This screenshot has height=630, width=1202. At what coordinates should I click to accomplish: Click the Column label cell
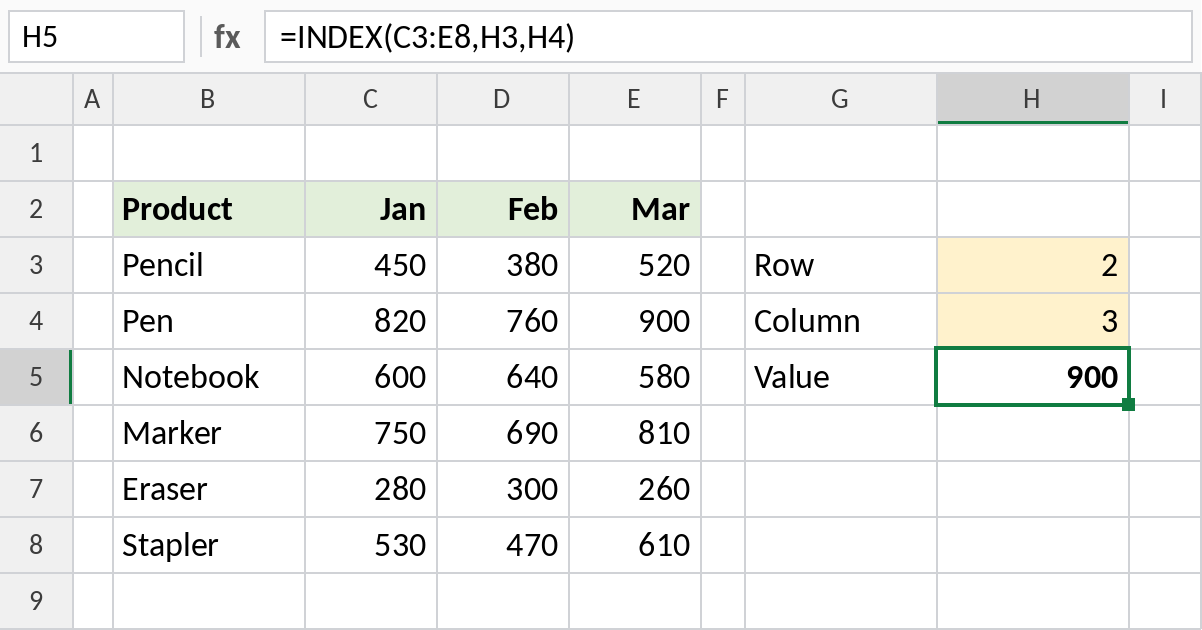click(841, 321)
